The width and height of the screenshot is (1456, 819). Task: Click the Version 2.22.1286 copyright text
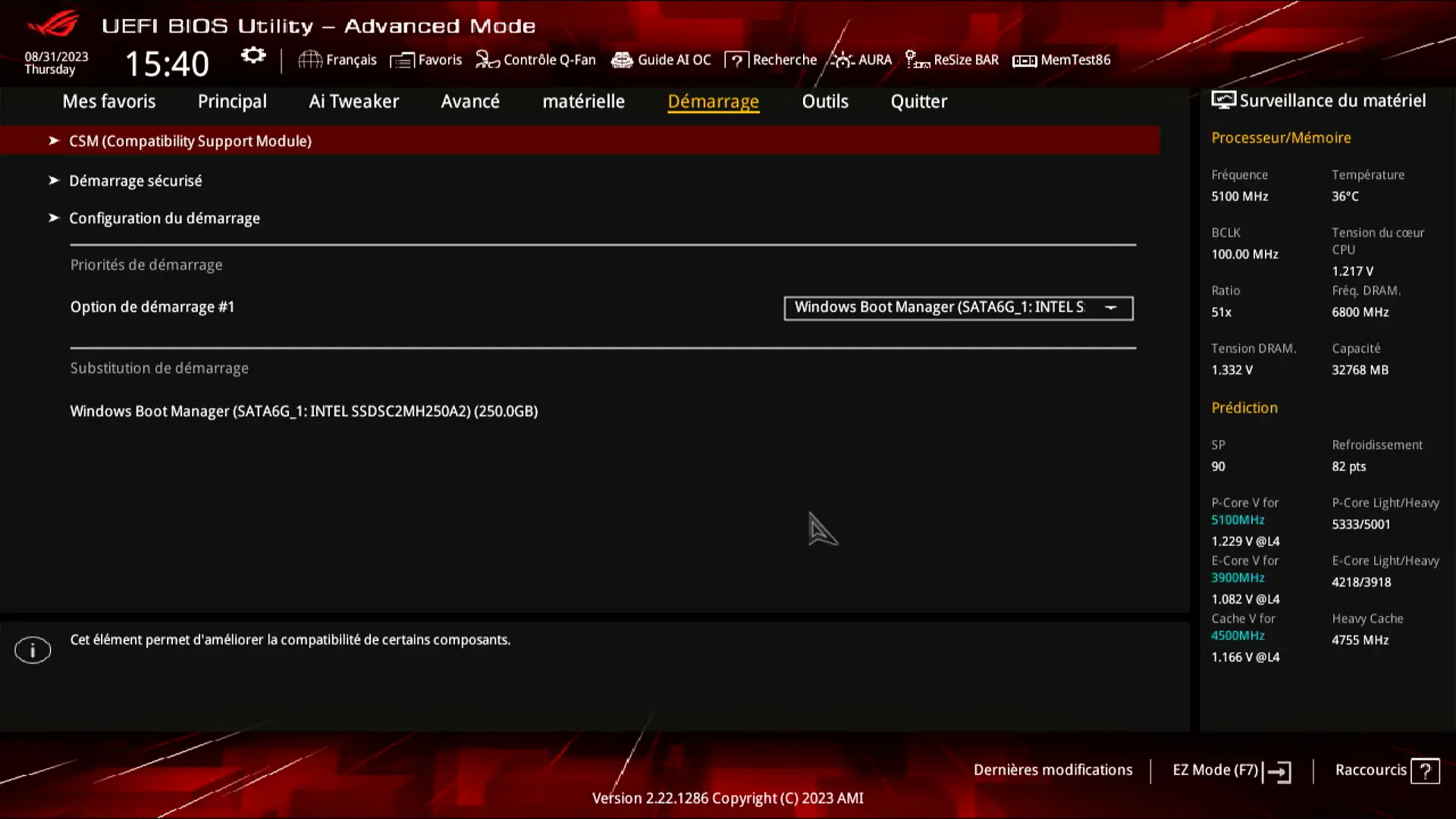pyautogui.click(x=727, y=798)
